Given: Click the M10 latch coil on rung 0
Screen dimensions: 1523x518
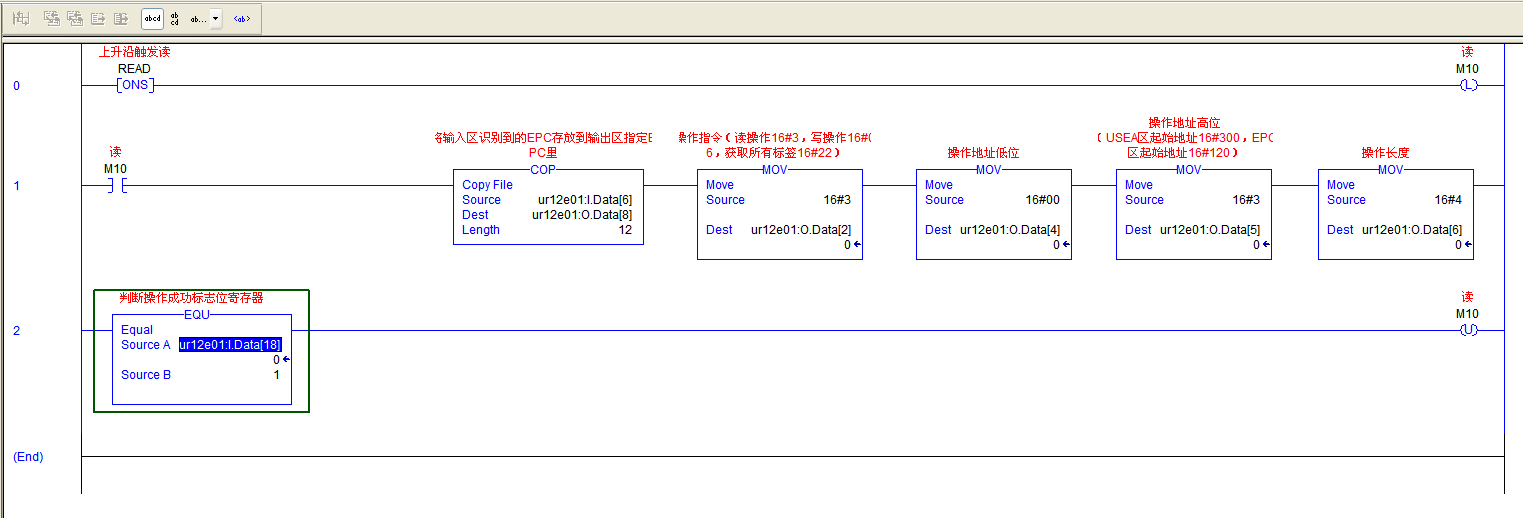Looking at the screenshot, I should coord(1467,85).
